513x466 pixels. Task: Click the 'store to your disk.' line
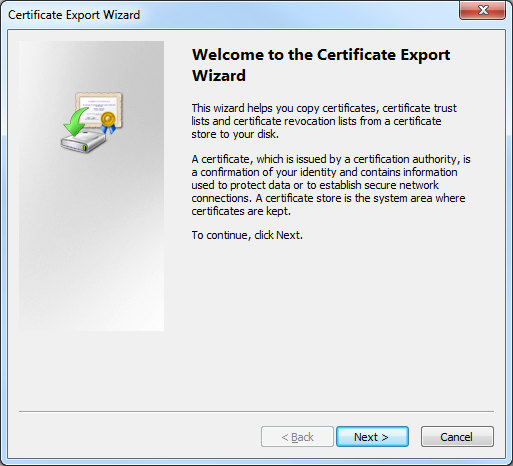[235, 134]
